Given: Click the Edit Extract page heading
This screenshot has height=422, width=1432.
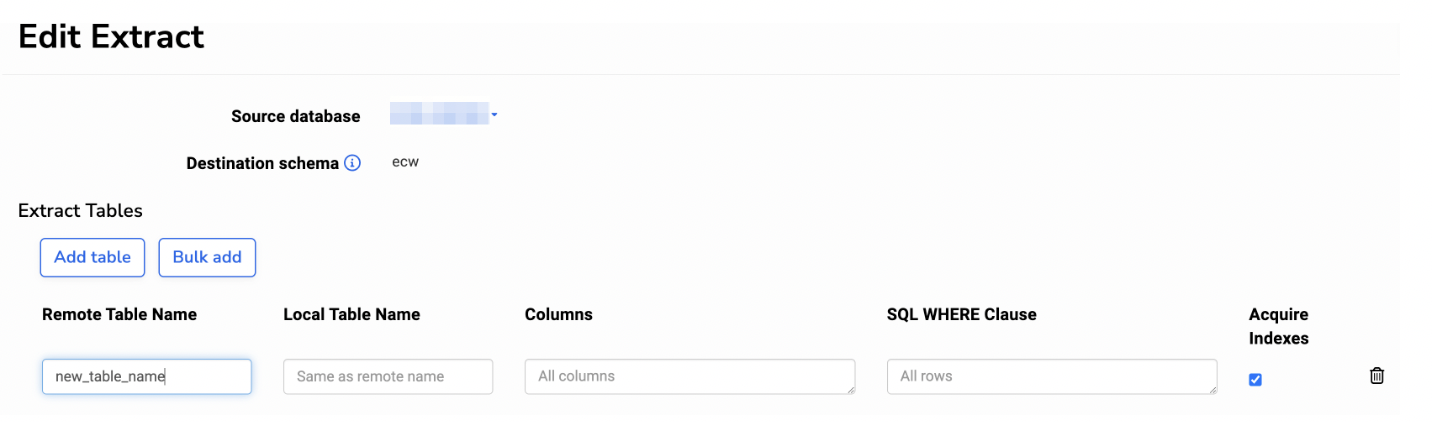Looking at the screenshot, I should [x=111, y=37].
